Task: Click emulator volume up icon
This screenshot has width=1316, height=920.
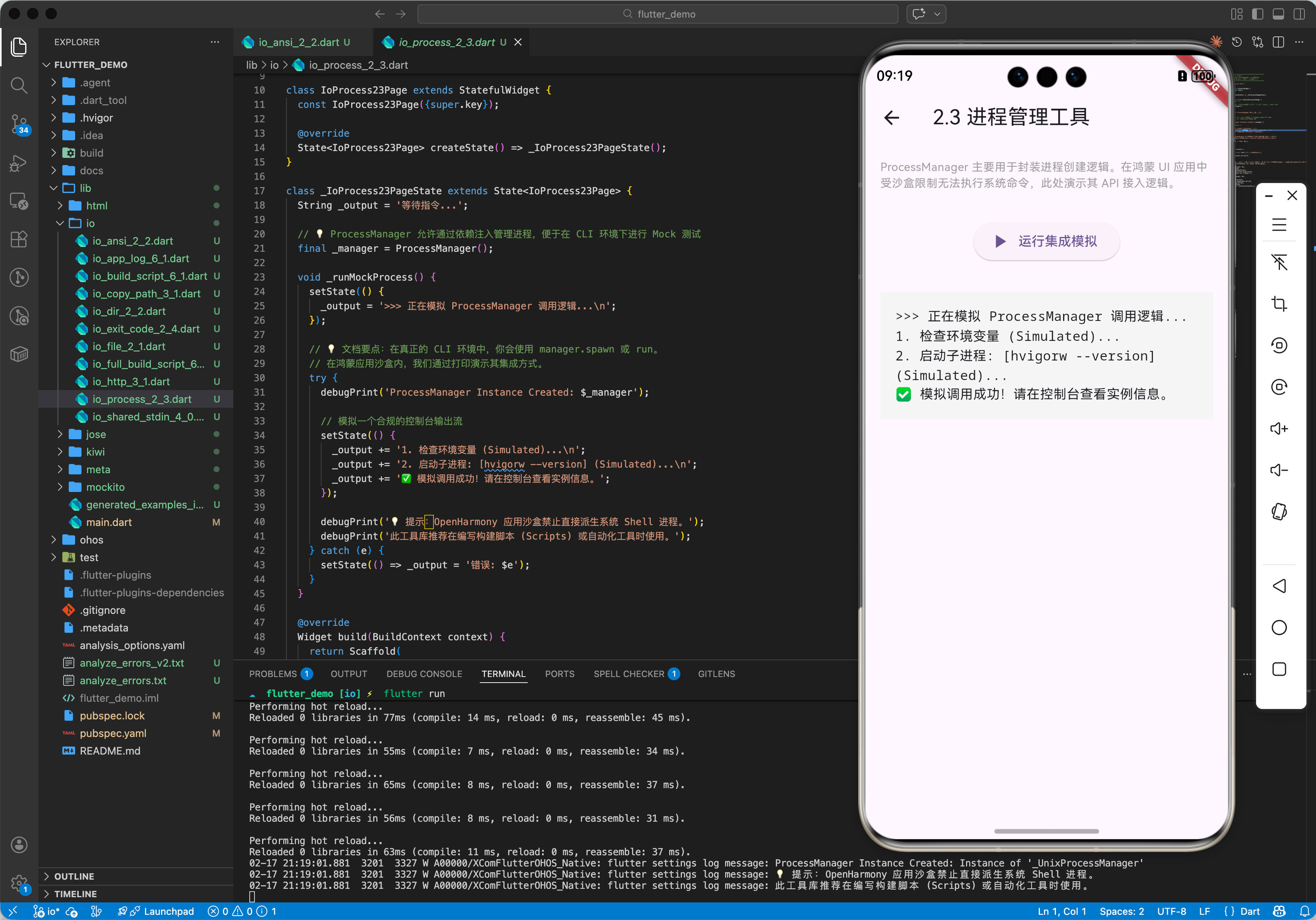Action: point(1279,428)
